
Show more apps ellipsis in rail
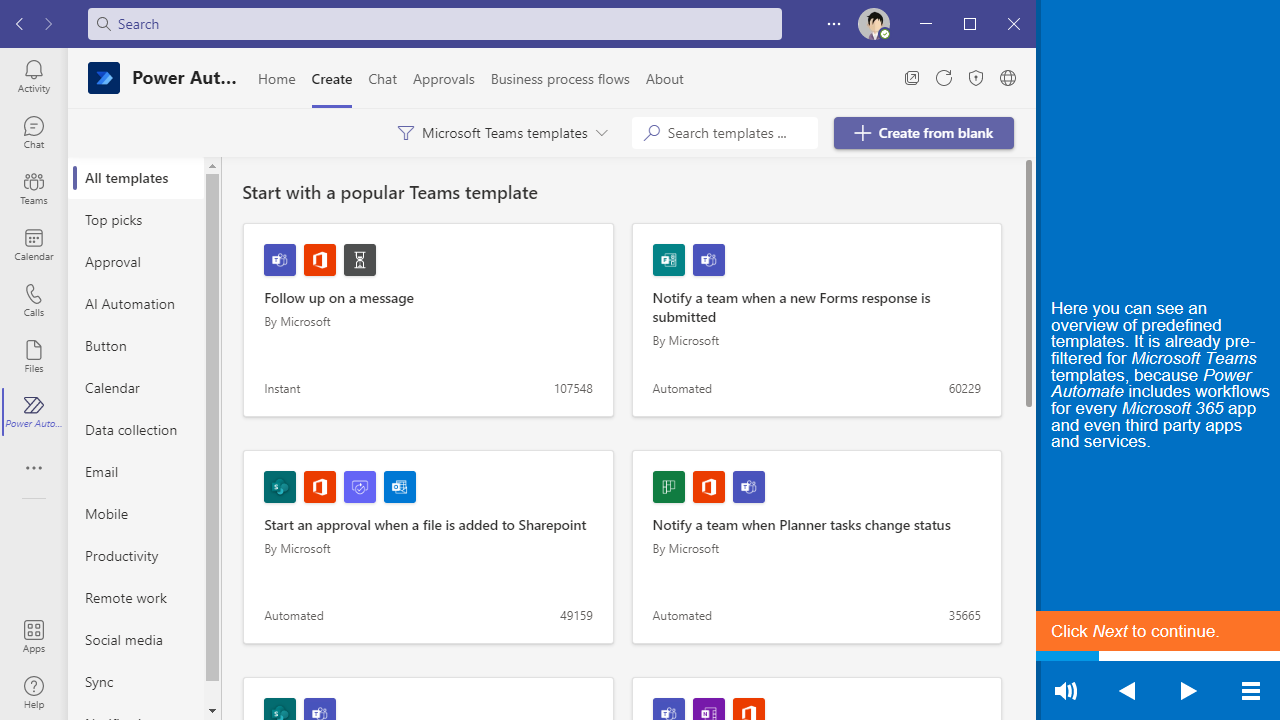click(34, 468)
